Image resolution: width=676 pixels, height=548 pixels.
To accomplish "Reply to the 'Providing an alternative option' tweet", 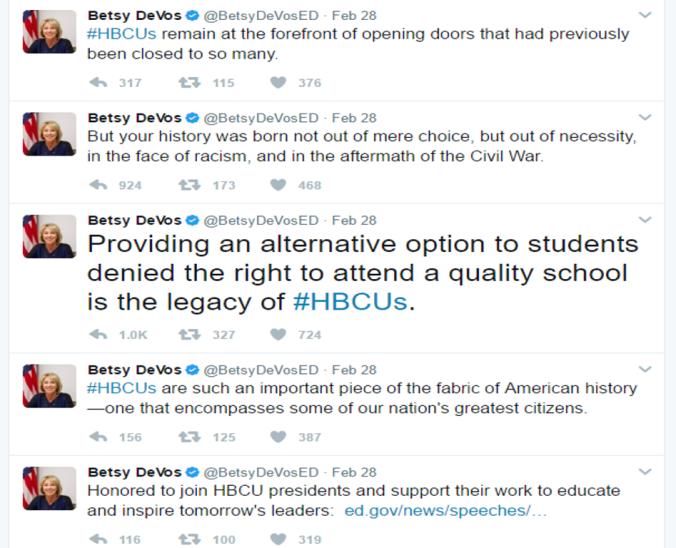I will point(98,335).
